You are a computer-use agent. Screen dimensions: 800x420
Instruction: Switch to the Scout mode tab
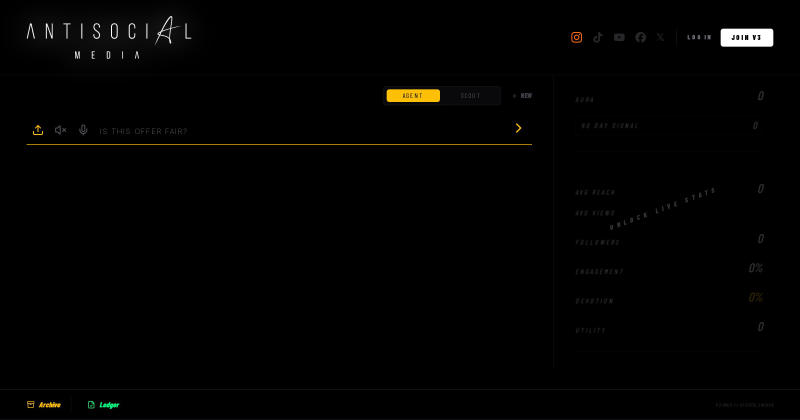coord(470,95)
